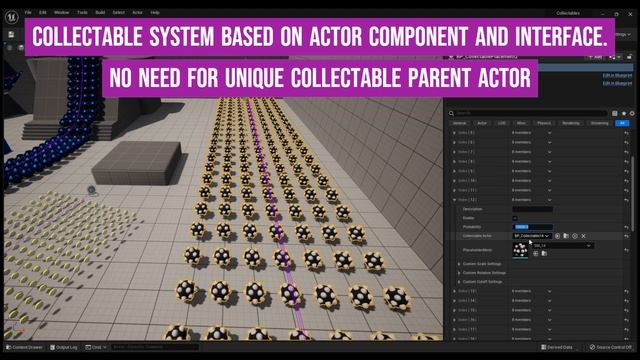The width and height of the screenshot is (640, 360).
Task: Click the Probability value field
Action: click(x=533, y=227)
